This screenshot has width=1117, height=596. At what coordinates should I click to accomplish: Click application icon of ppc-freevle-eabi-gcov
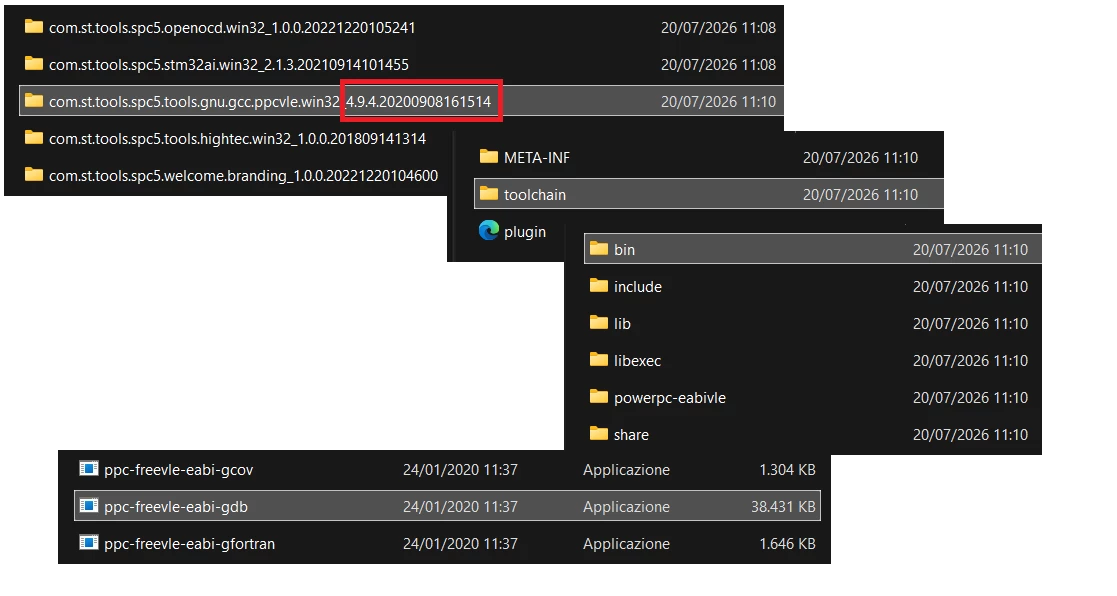click(x=88, y=469)
